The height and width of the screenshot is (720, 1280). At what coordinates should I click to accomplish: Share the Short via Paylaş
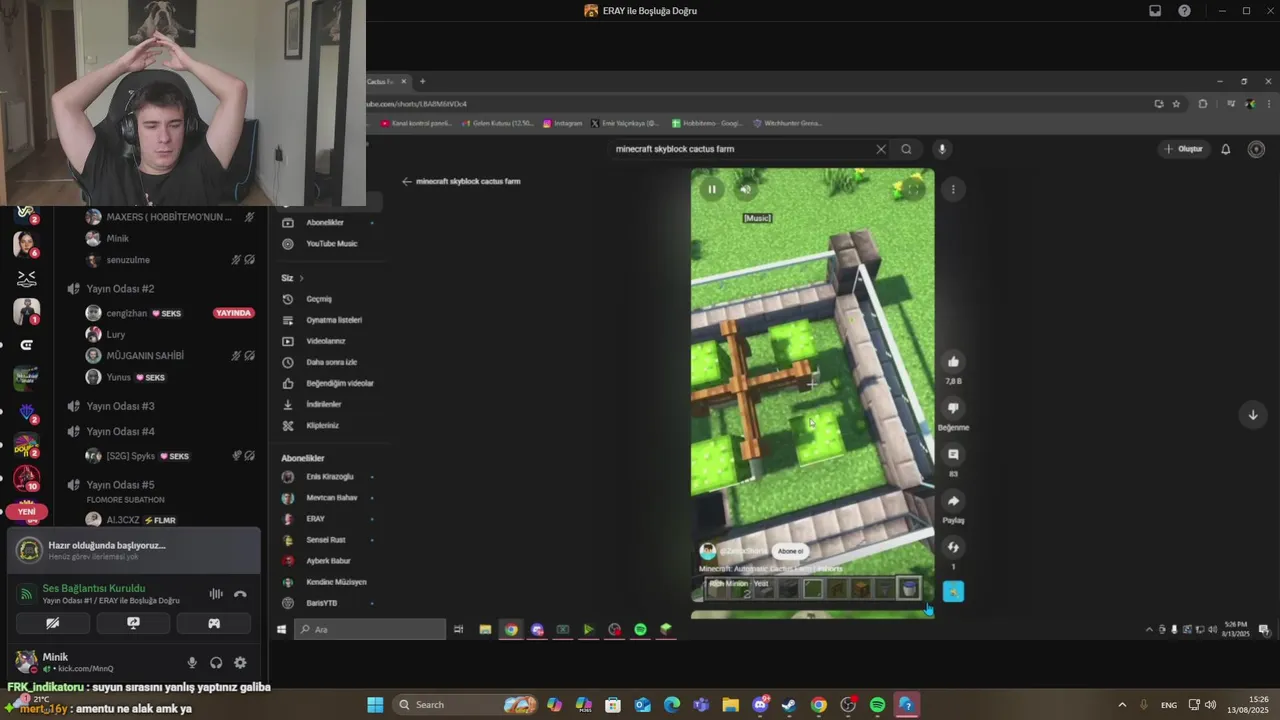pyautogui.click(x=953, y=501)
